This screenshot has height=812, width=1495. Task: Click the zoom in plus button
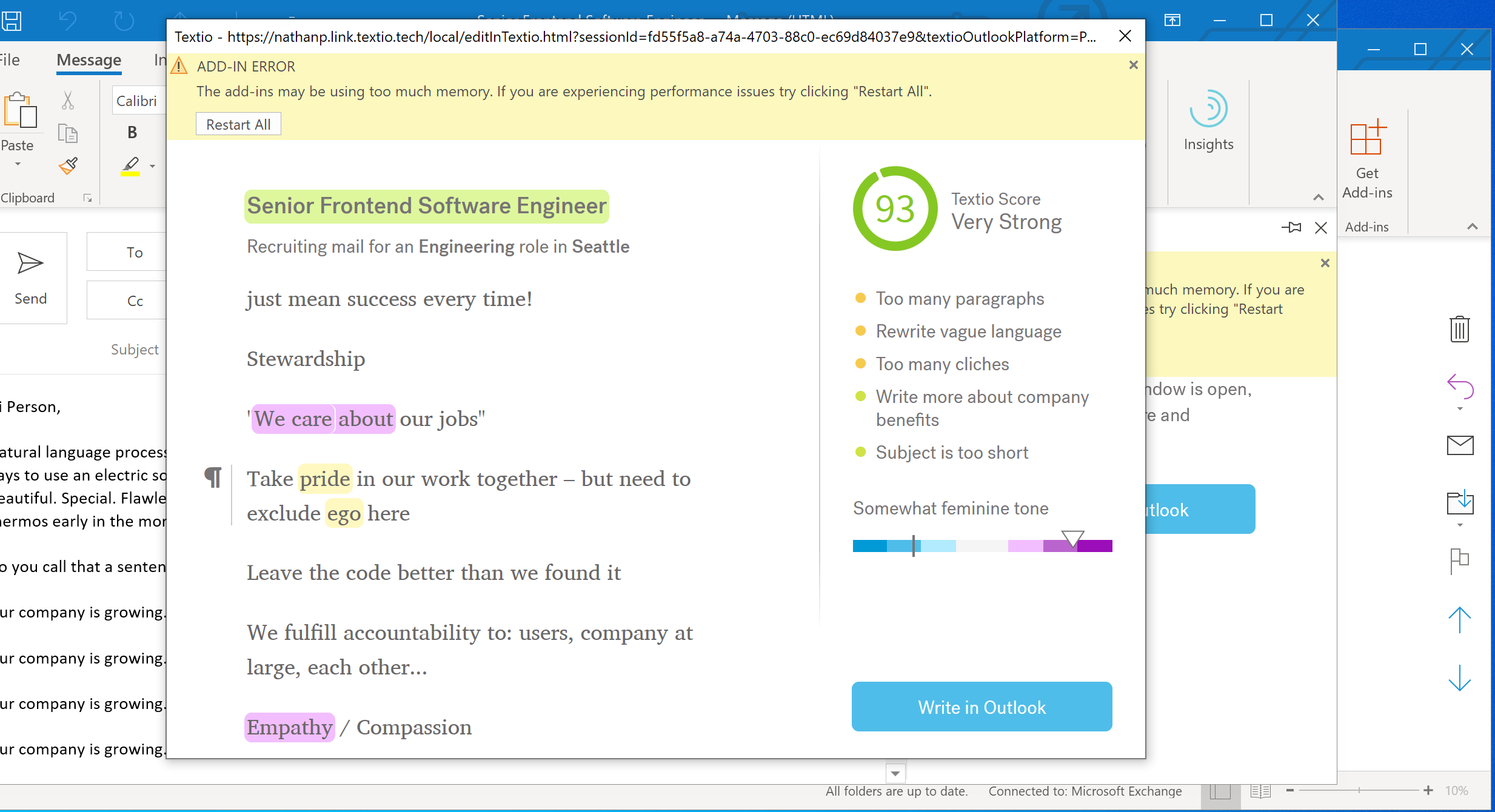[x=1428, y=791]
